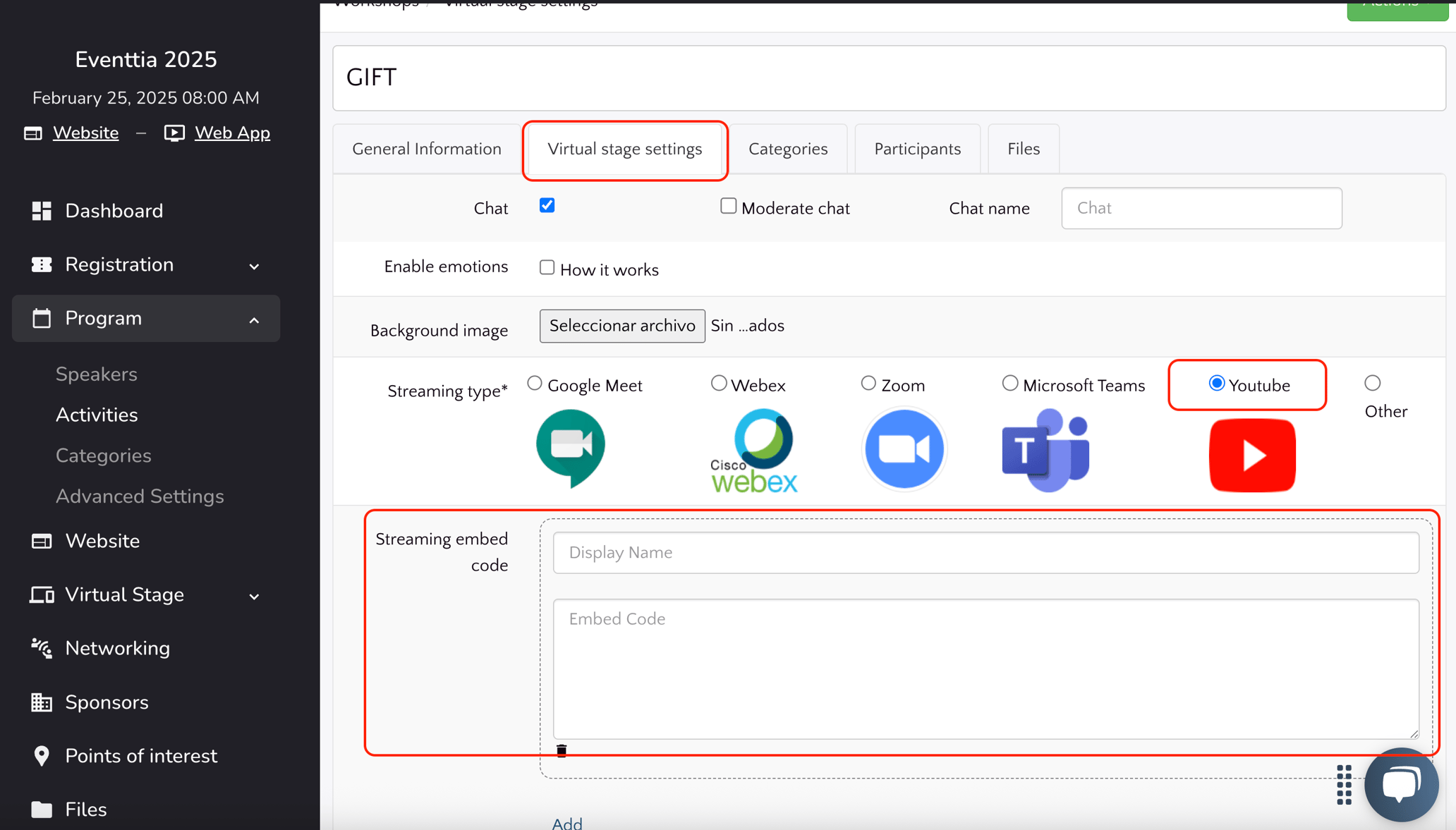Select Zoom streaming type radio

pos(868,383)
